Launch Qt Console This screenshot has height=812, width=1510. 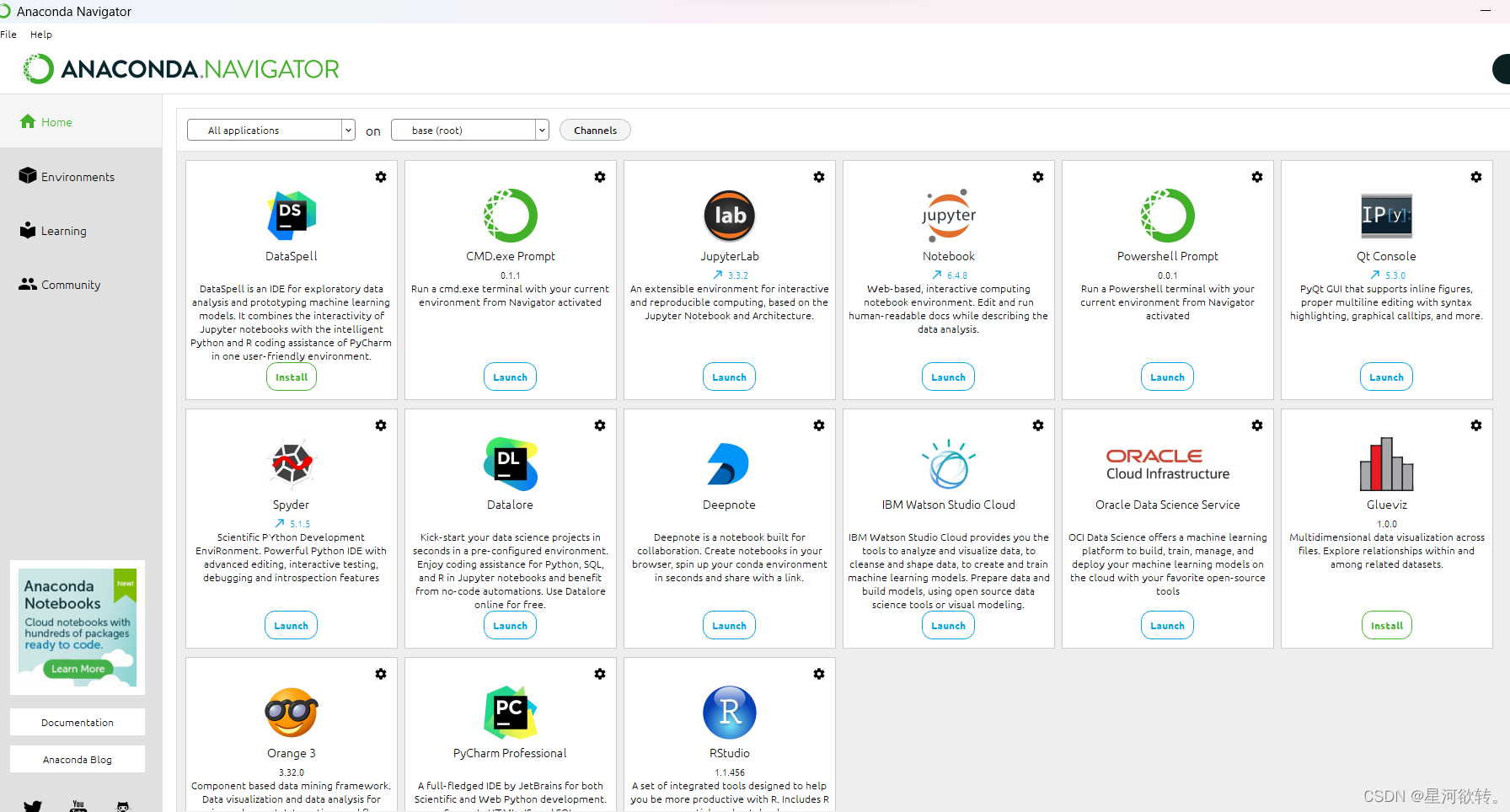click(1387, 377)
